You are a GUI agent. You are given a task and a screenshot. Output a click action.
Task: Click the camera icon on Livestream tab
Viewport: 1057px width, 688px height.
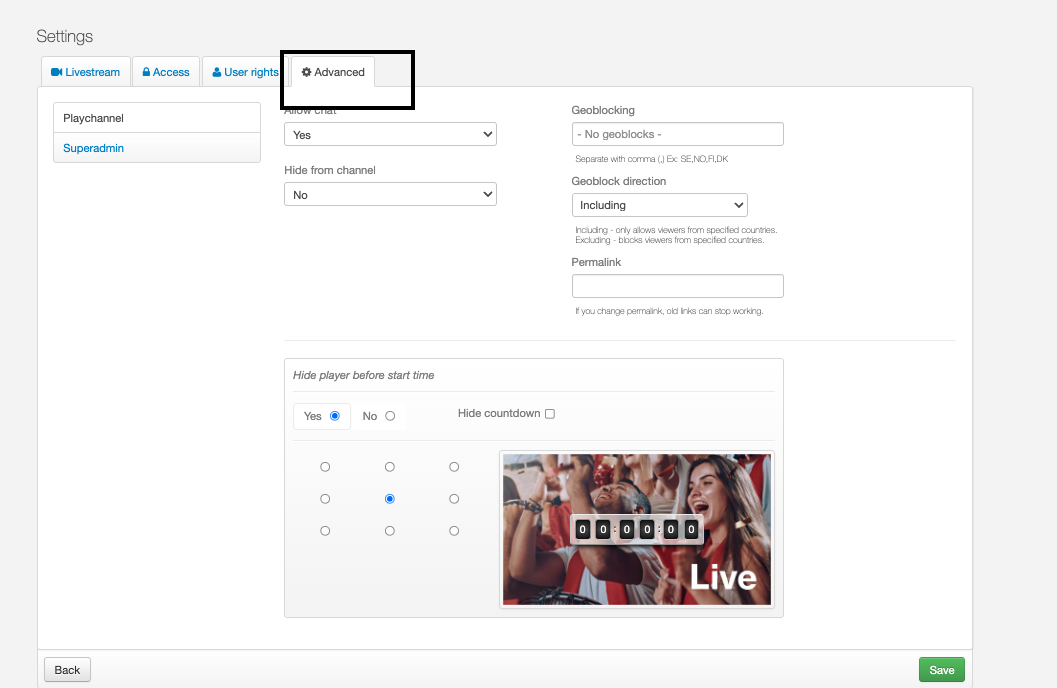[57, 72]
